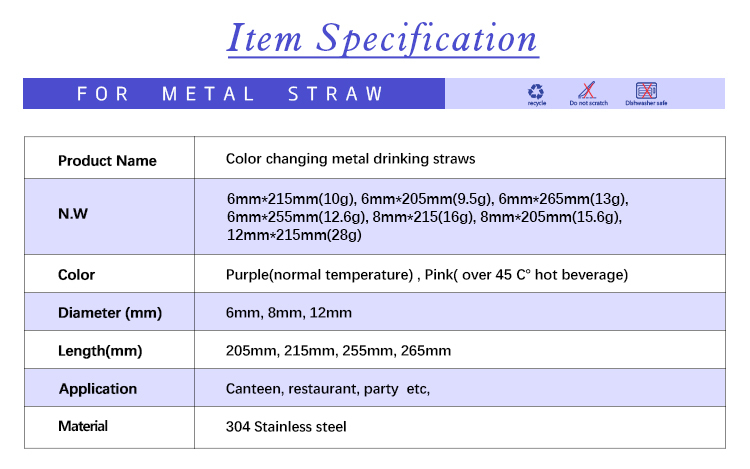Select the 6mm, 8mm, 12mm value
The image size is (750, 469).
point(289,313)
